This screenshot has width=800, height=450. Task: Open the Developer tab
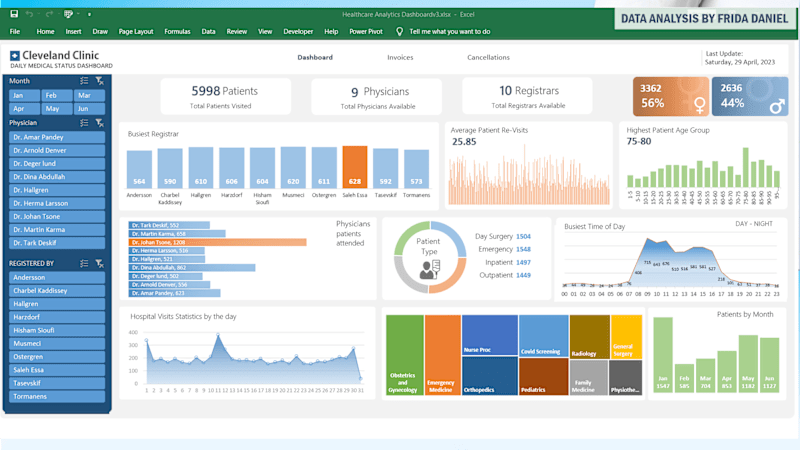298,32
